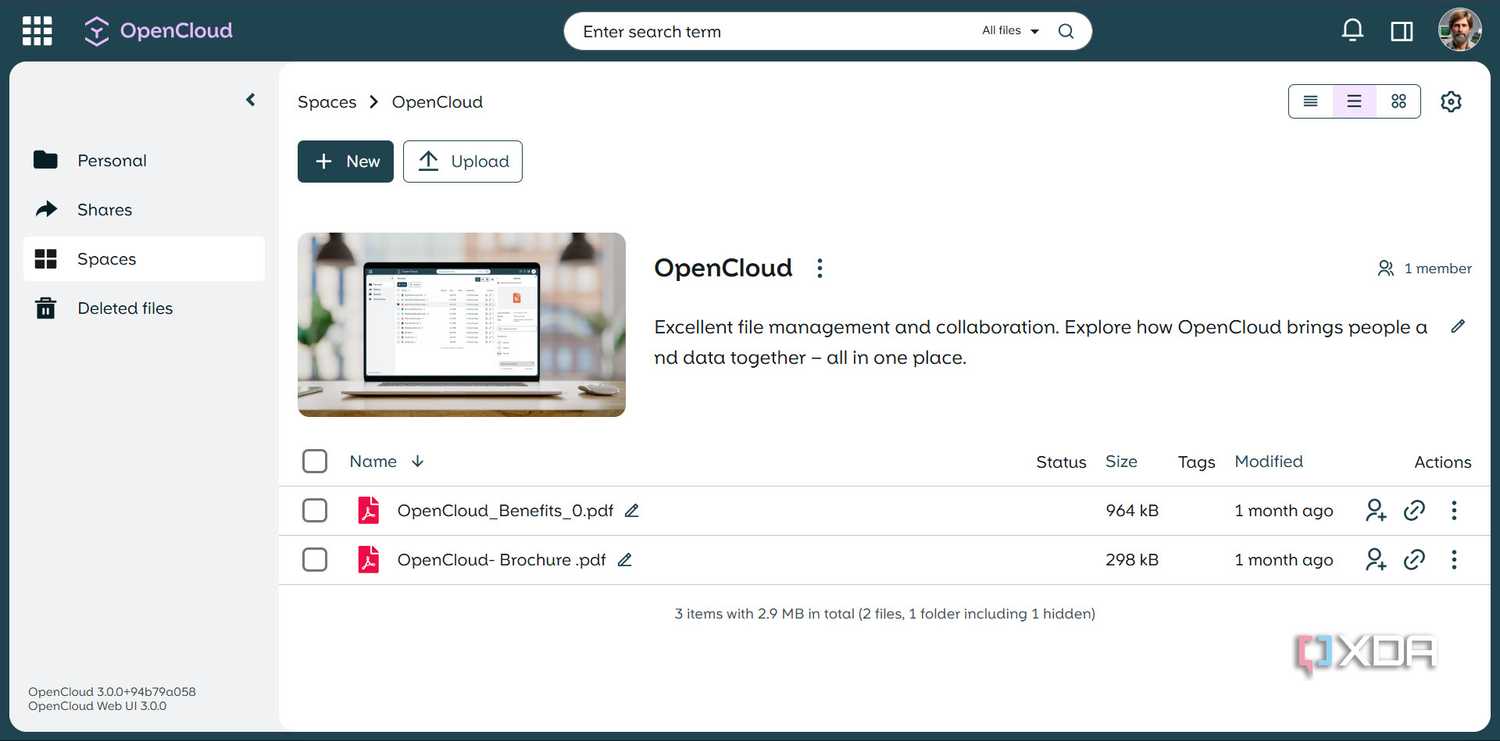The image size is (1500, 741).
Task: Toggle the Name sort arrow
Action: pos(418,461)
